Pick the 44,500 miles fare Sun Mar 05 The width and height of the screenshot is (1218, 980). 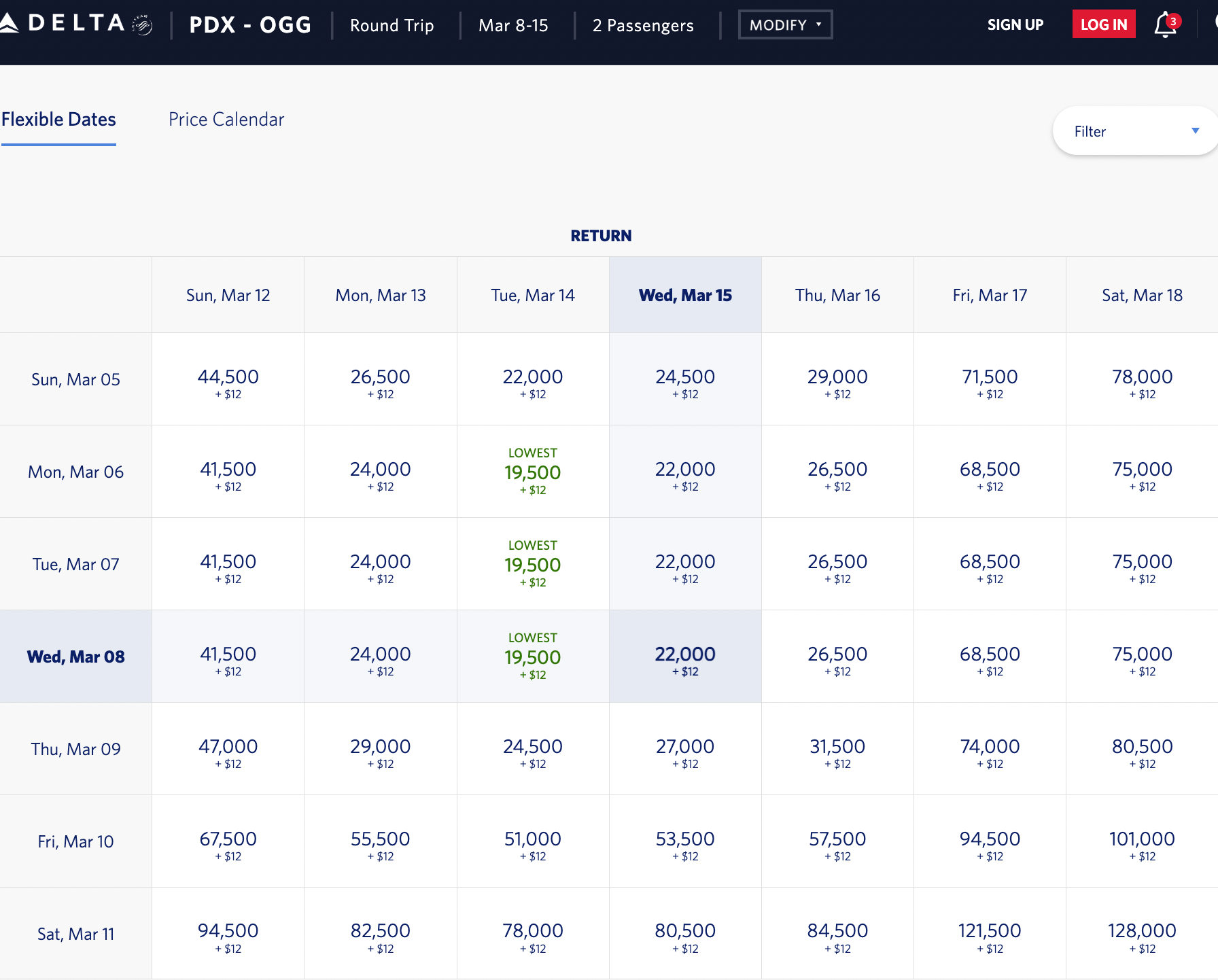228,379
